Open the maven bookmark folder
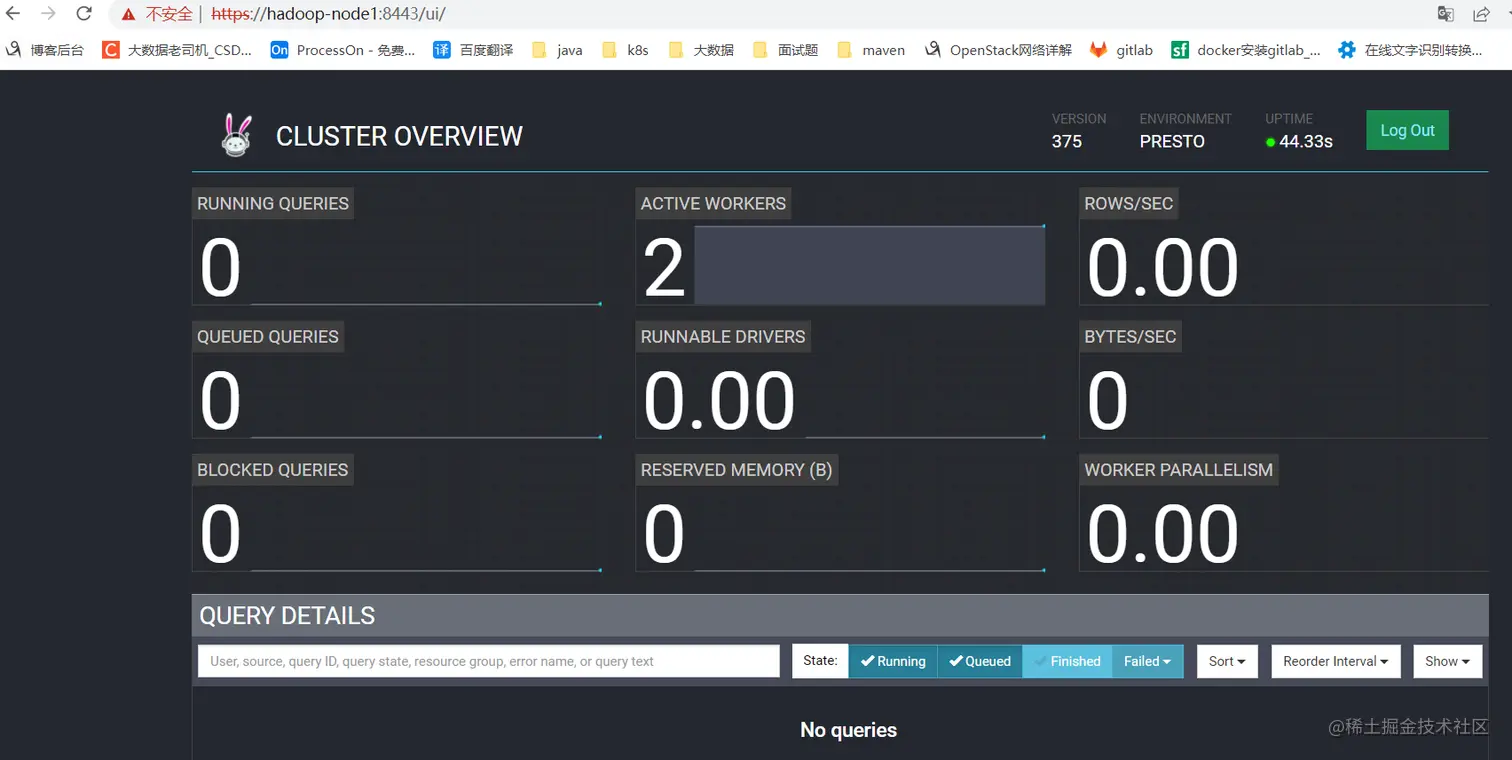1512x760 pixels. [x=871, y=49]
